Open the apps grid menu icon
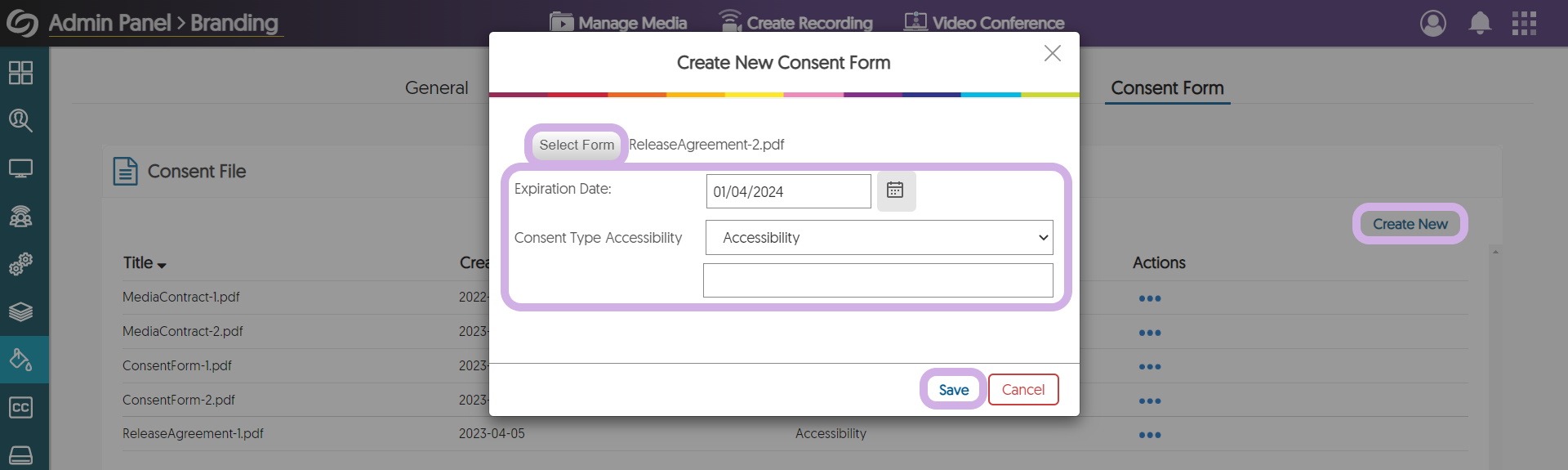1568x470 pixels. tap(1524, 23)
